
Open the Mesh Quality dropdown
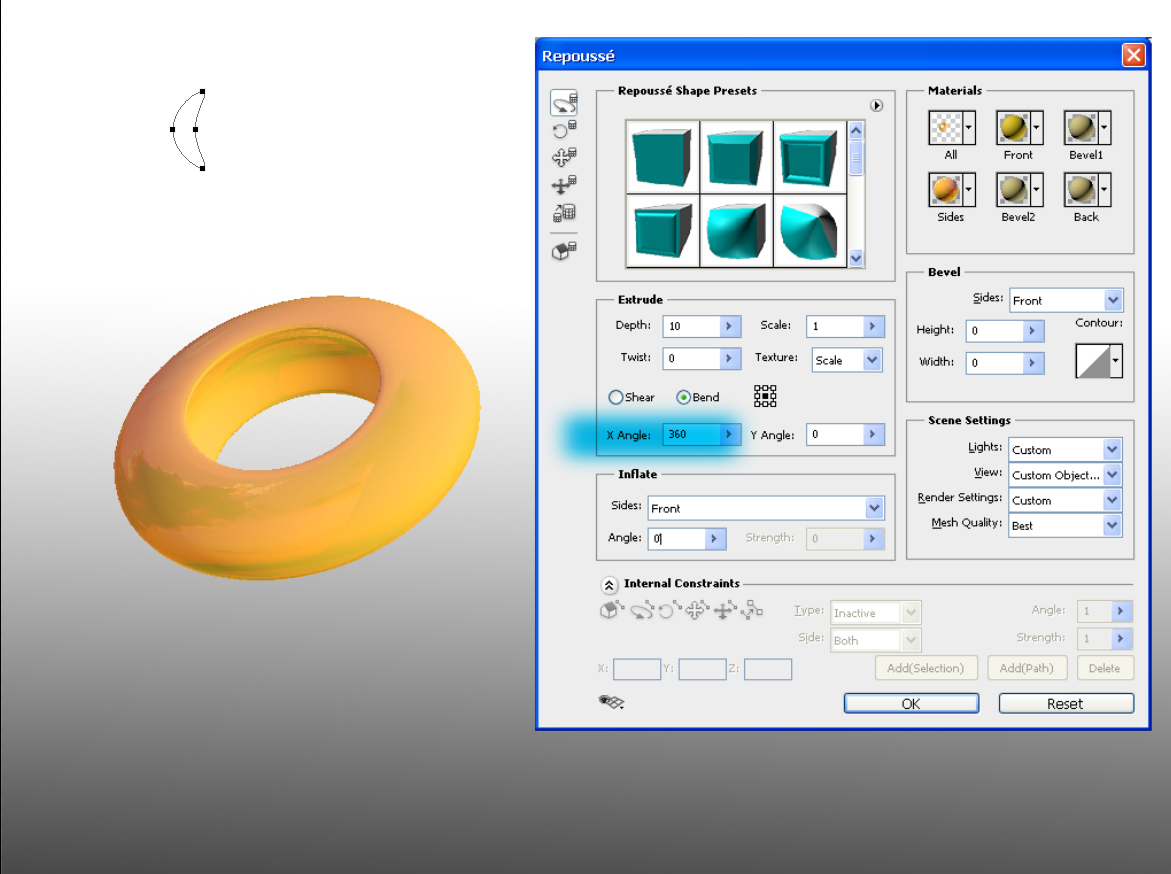(x=1065, y=526)
